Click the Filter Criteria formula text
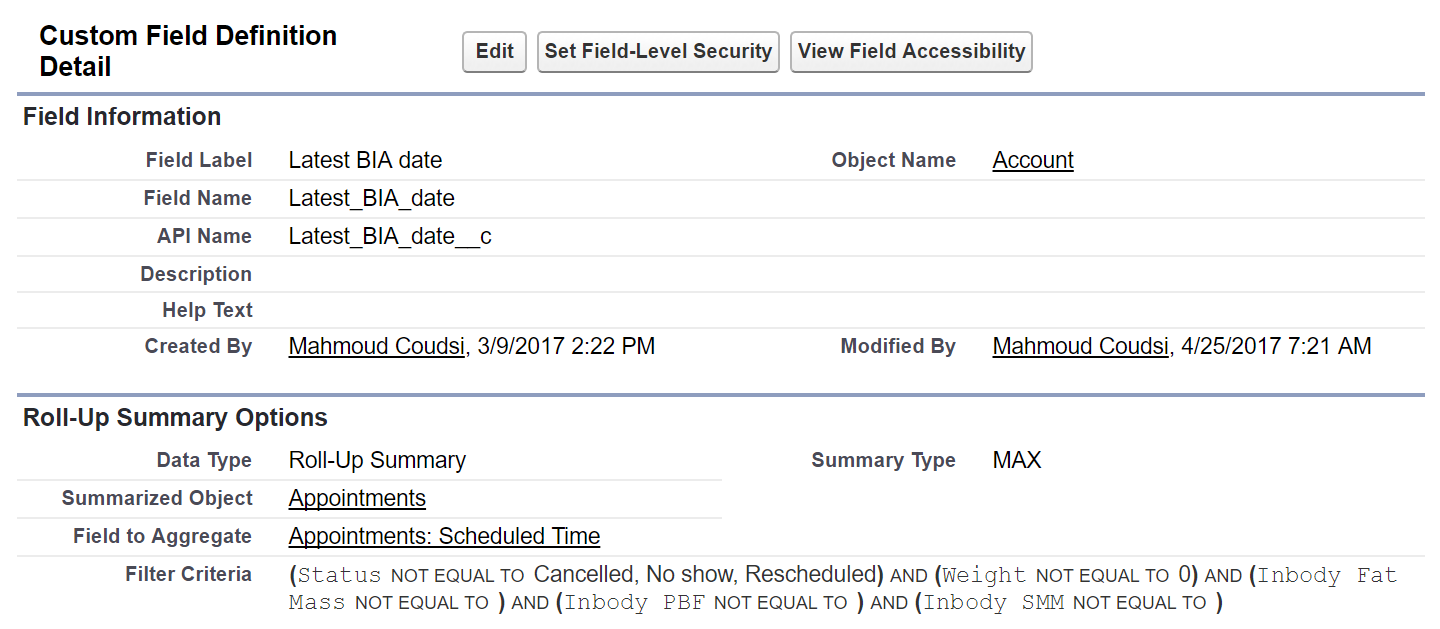Viewport: 1440px width, 629px height. (x=840, y=588)
